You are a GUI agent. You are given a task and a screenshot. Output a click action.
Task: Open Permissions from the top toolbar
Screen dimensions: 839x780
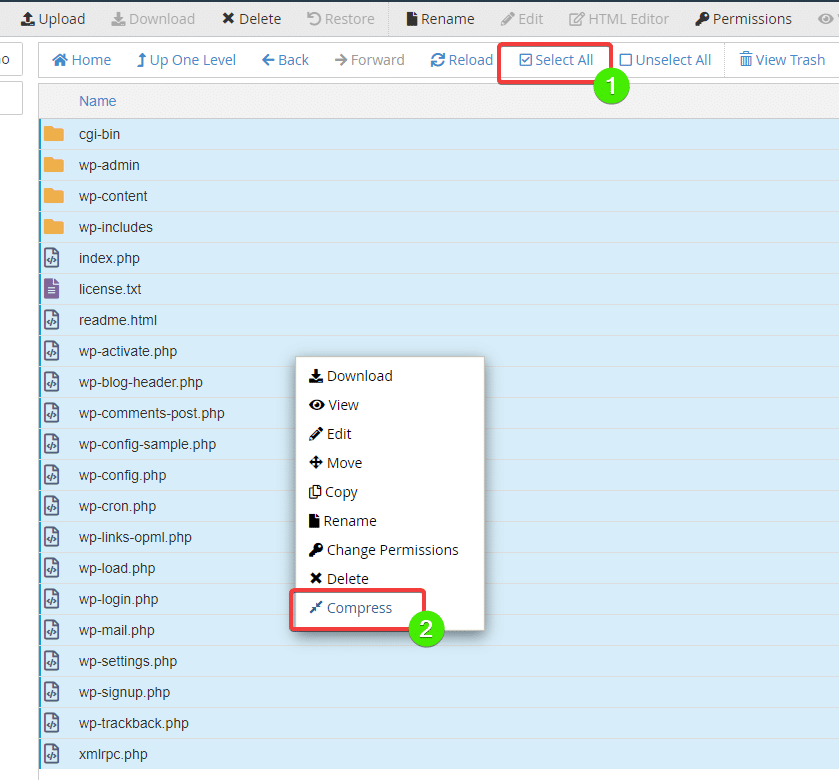(743, 19)
